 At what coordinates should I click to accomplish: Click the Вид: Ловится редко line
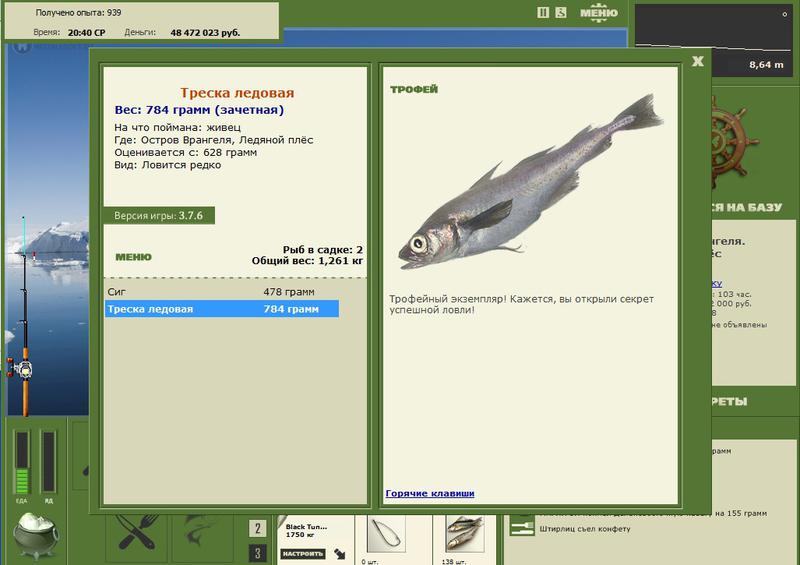point(168,165)
